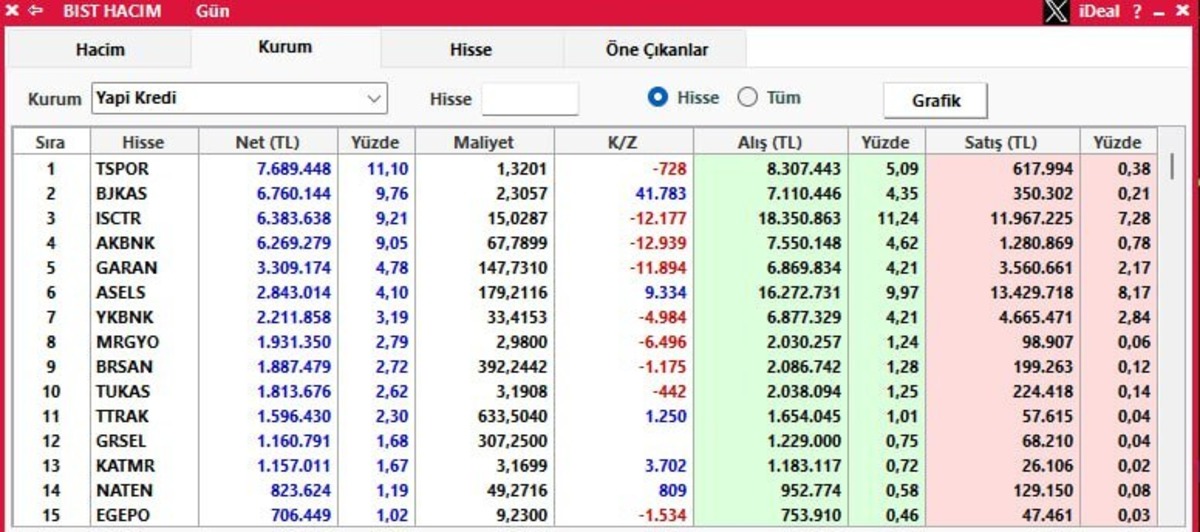Sort by the Net (TL) column header
The width and height of the screenshot is (1200, 532).
point(267,143)
